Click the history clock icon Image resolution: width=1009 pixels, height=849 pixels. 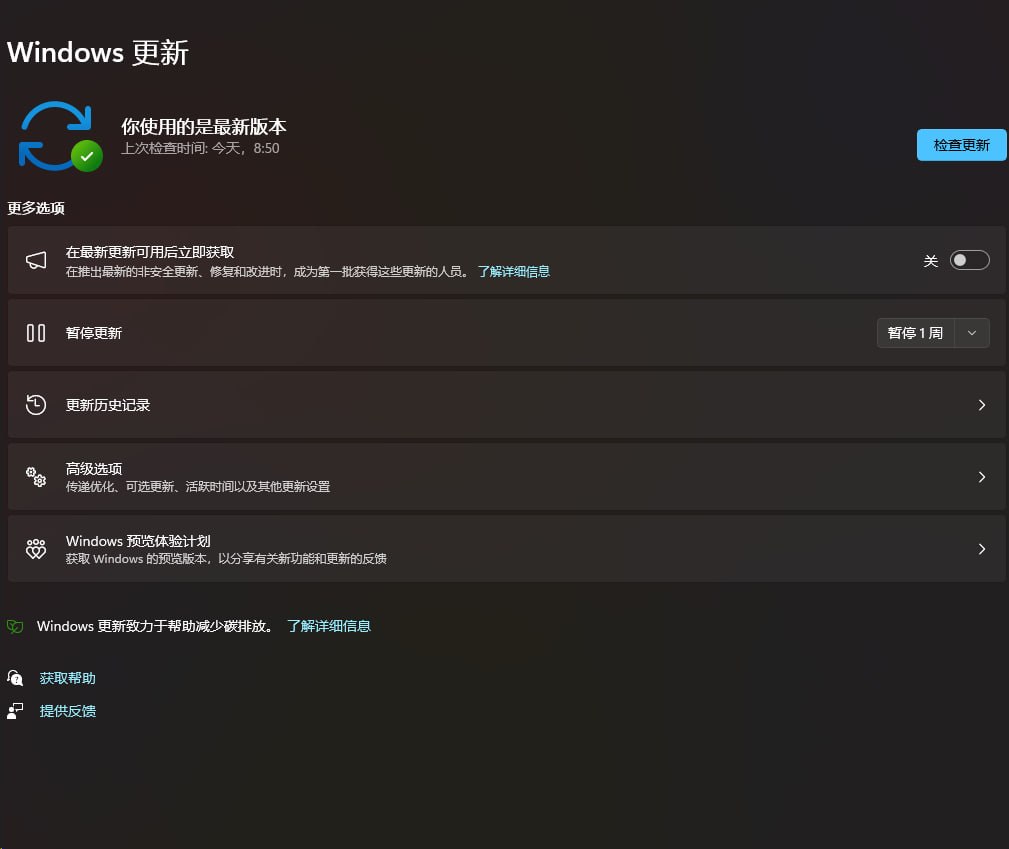36,405
